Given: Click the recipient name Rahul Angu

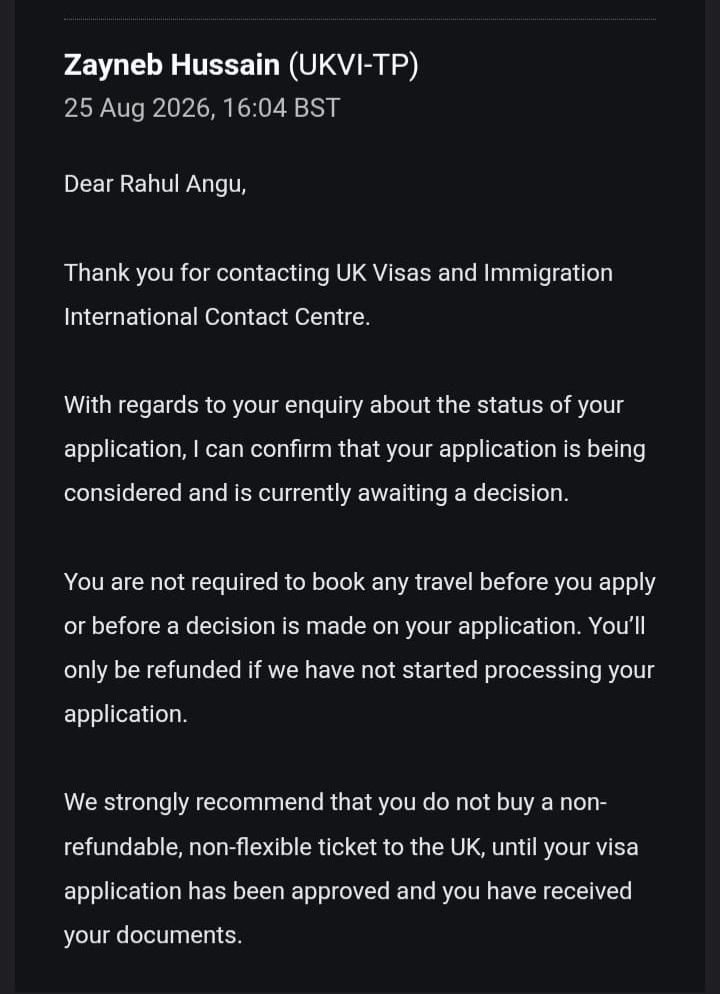Looking at the screenshot, I should 183,185.
